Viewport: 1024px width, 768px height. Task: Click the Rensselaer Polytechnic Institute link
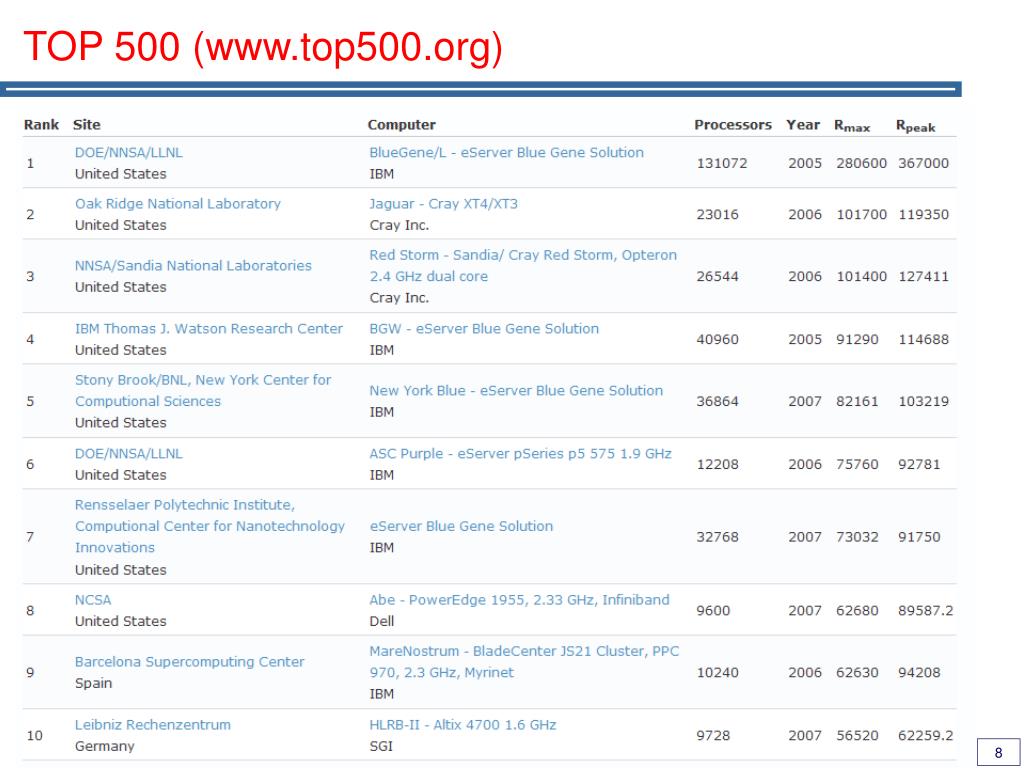(210, 526)
